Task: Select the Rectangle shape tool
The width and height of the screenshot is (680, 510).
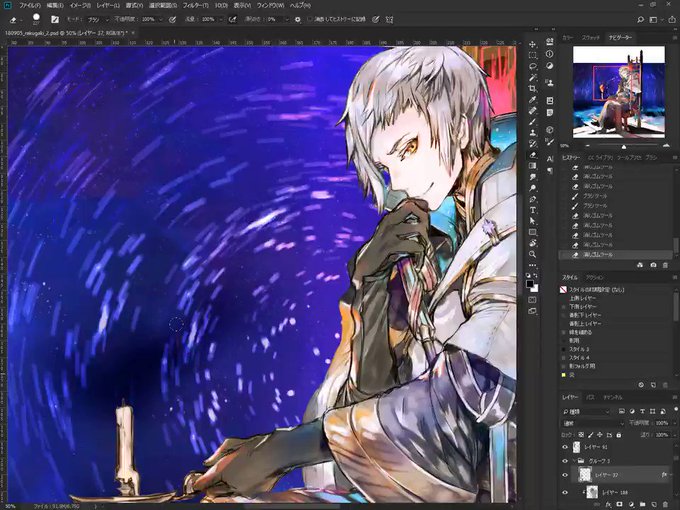Action: 533,232
